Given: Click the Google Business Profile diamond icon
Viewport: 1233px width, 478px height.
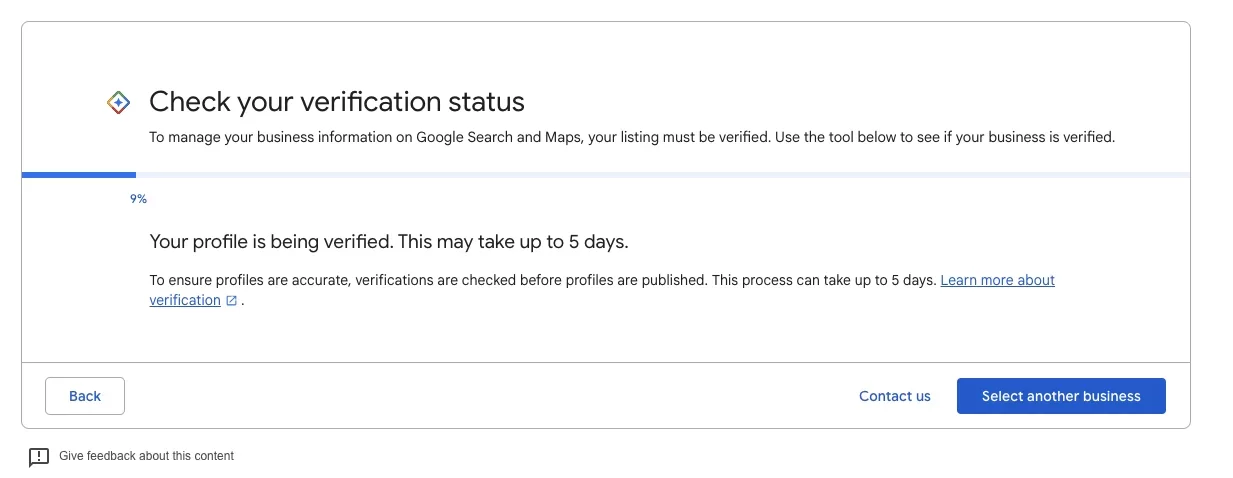Looking at the screenshot, I should click(118, 102).
